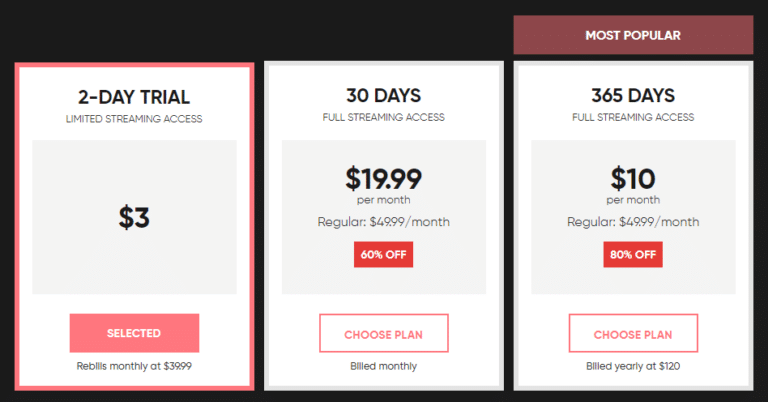
Task: Select the 2-DAY TRIAL heading
Action: [x=134, y=97]
